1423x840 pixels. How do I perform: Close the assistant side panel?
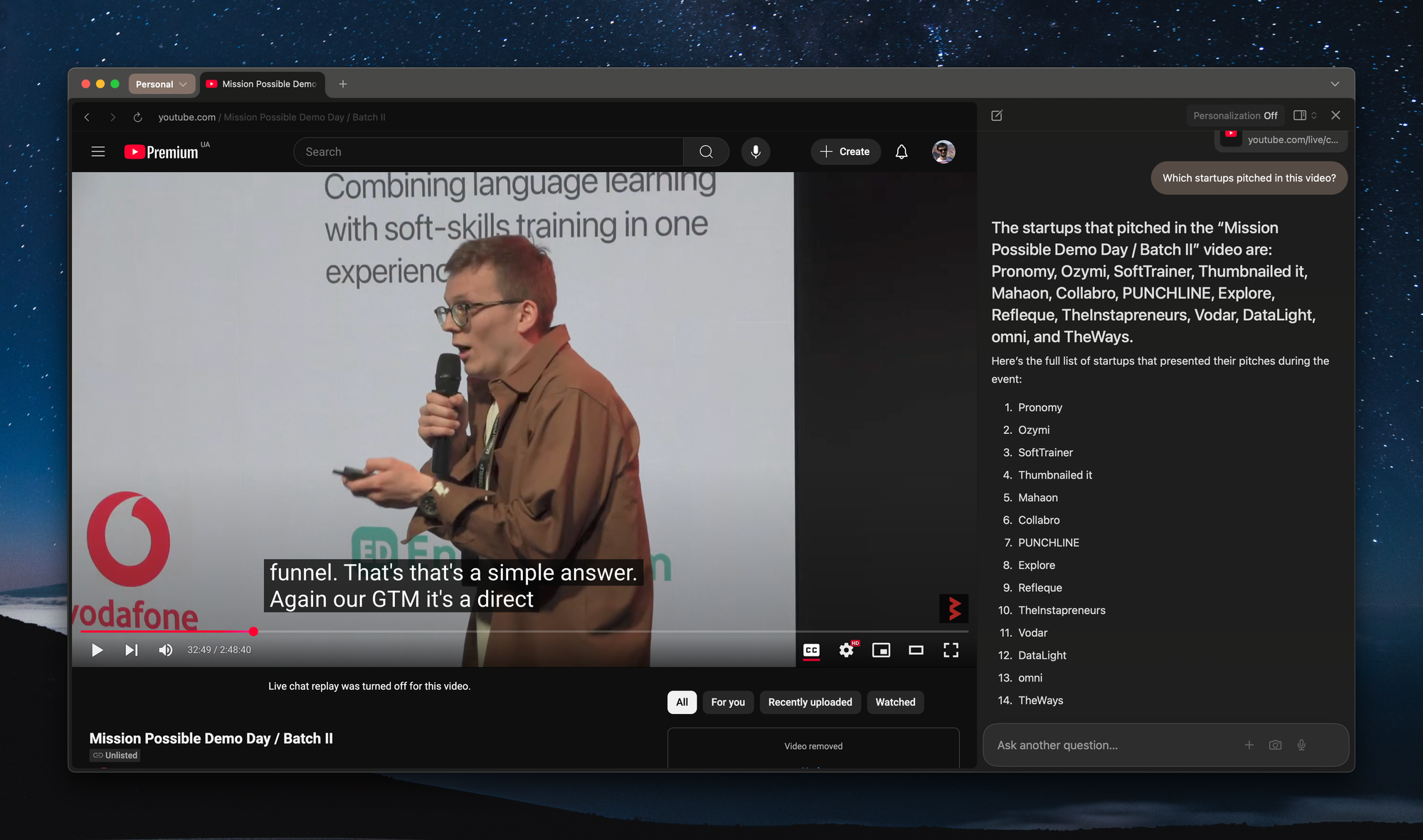point(1335,115)
